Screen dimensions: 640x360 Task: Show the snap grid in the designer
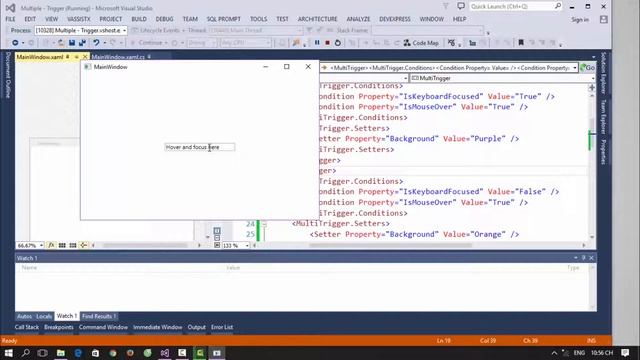pyautogui.click(x=62, y=245)
